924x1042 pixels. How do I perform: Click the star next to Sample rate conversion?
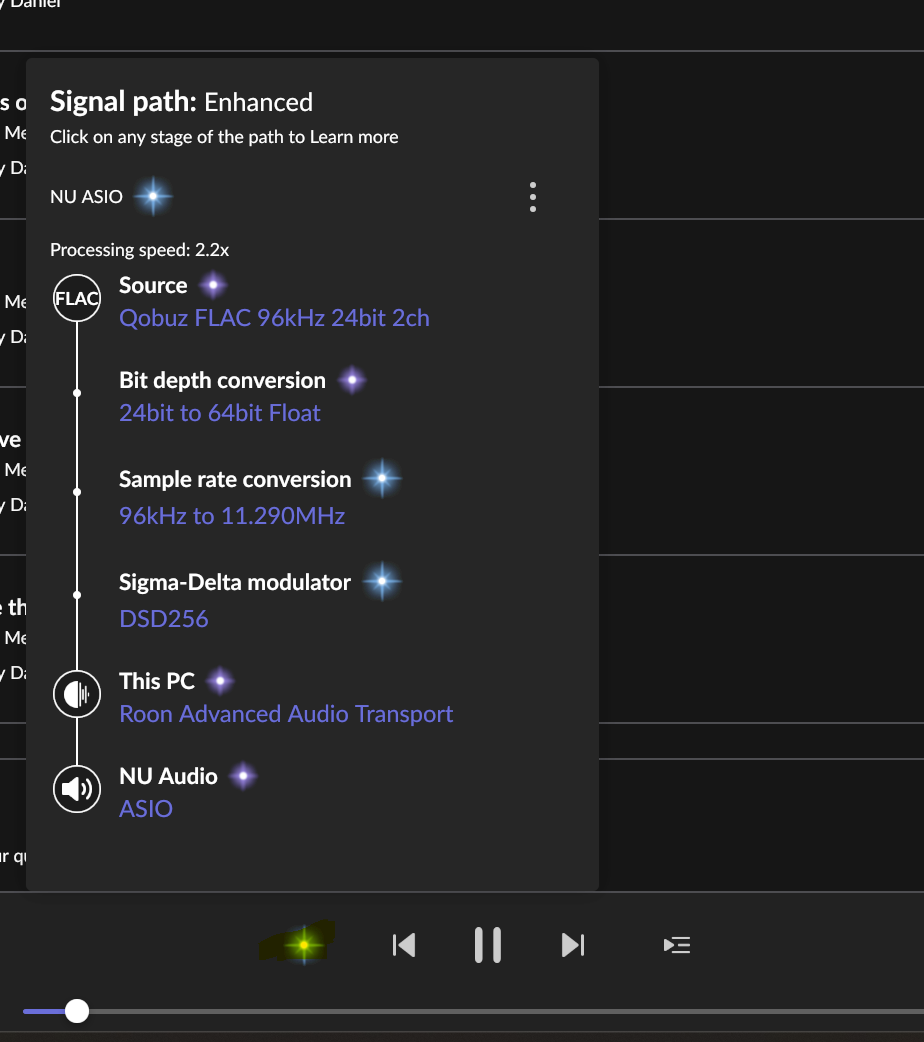(x=382, y=480)
